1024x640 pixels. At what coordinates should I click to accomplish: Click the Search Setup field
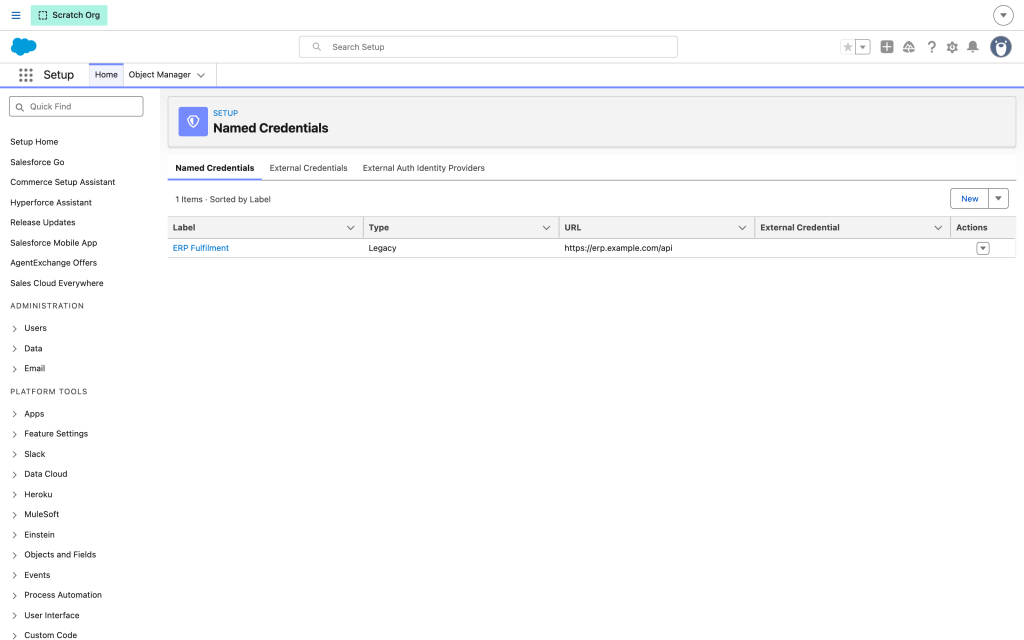(x=488, y=47)
